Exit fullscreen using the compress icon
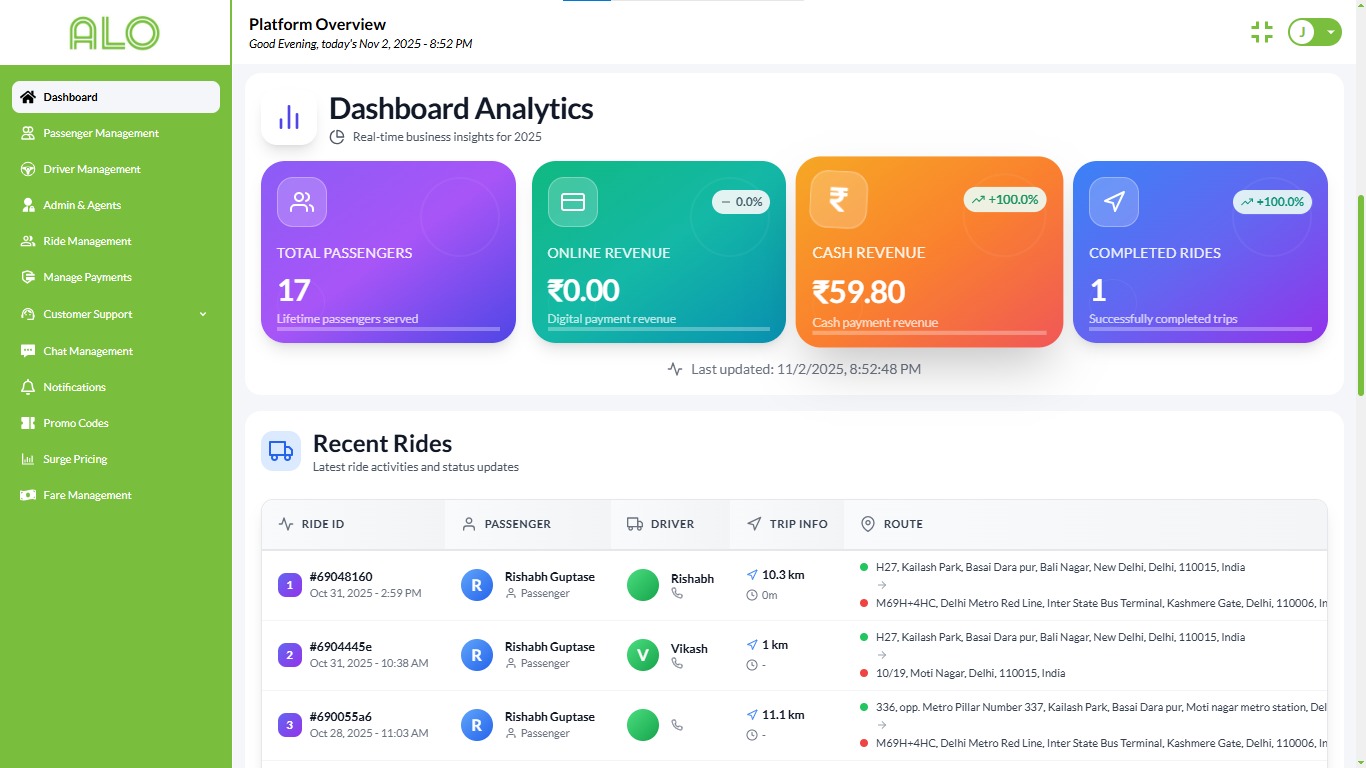 point(1262,32)
